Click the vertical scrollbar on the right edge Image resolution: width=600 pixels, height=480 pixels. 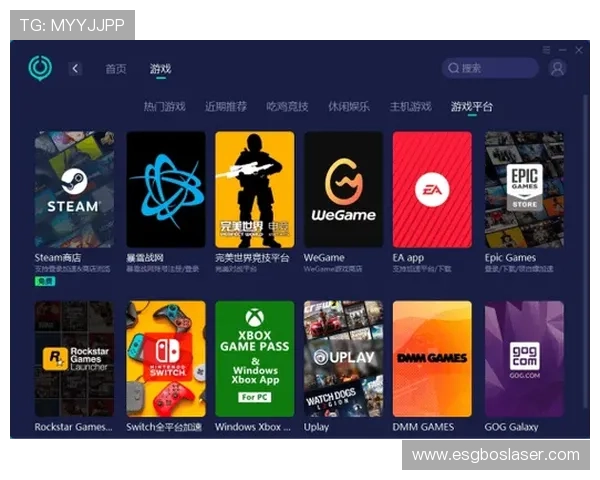pyautogui.click(x=586, y=249)
